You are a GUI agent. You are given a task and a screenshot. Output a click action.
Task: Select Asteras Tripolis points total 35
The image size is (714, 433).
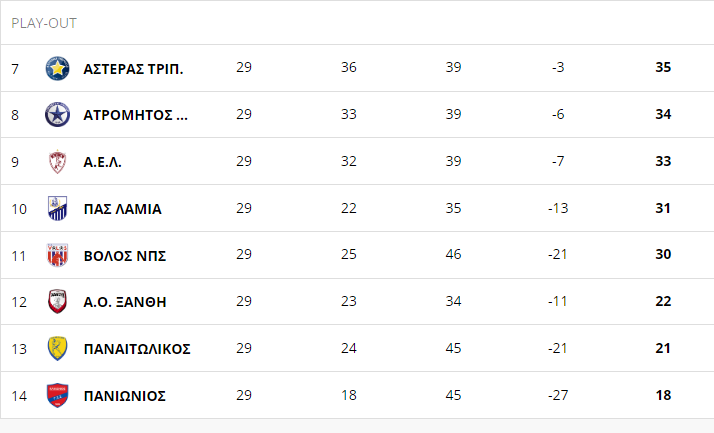click(x=663, y=67)
